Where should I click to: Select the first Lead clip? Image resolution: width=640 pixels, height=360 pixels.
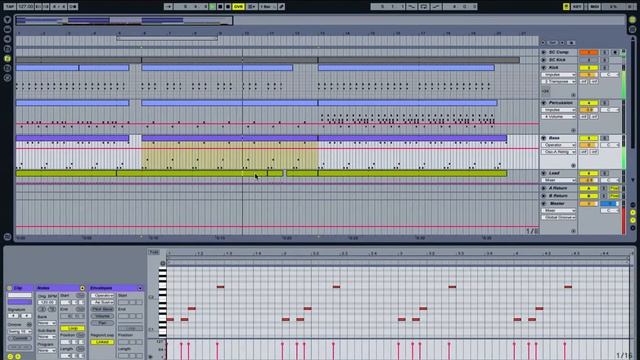[x=66, y=173]
